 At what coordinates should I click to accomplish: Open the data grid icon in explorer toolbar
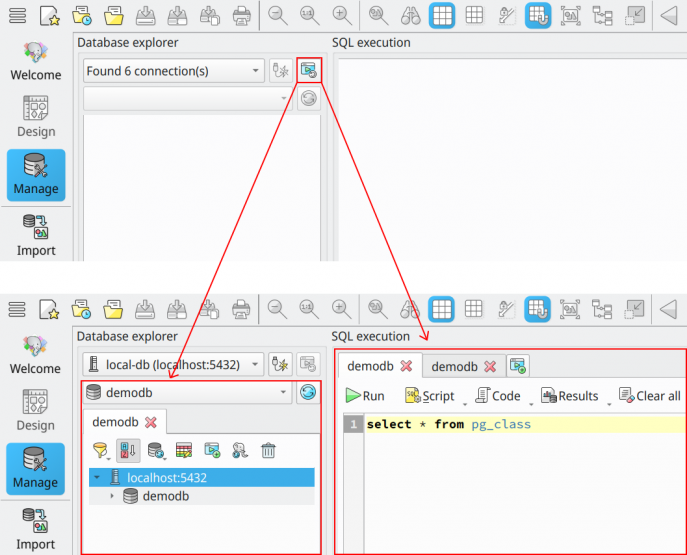pos(184,450)
